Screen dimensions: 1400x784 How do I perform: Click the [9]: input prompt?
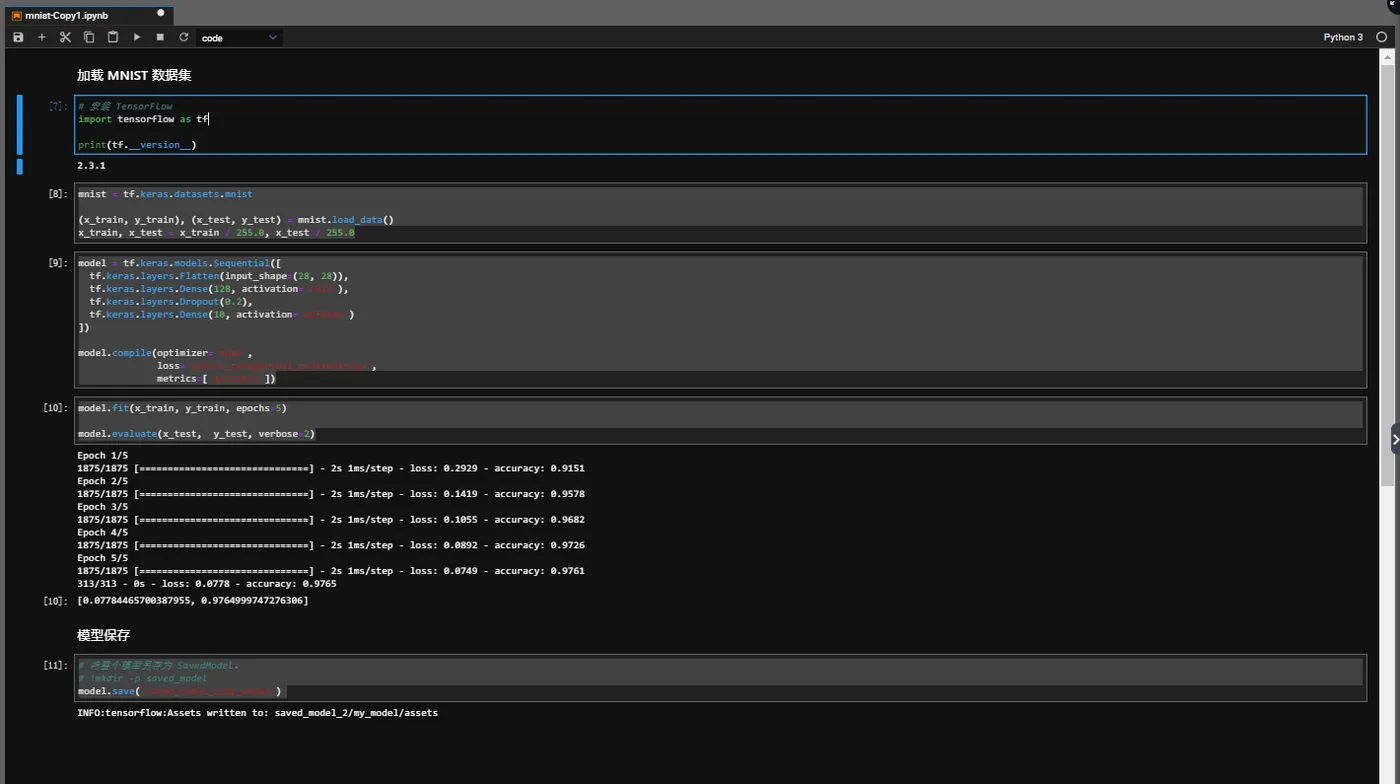pos(58,263)
